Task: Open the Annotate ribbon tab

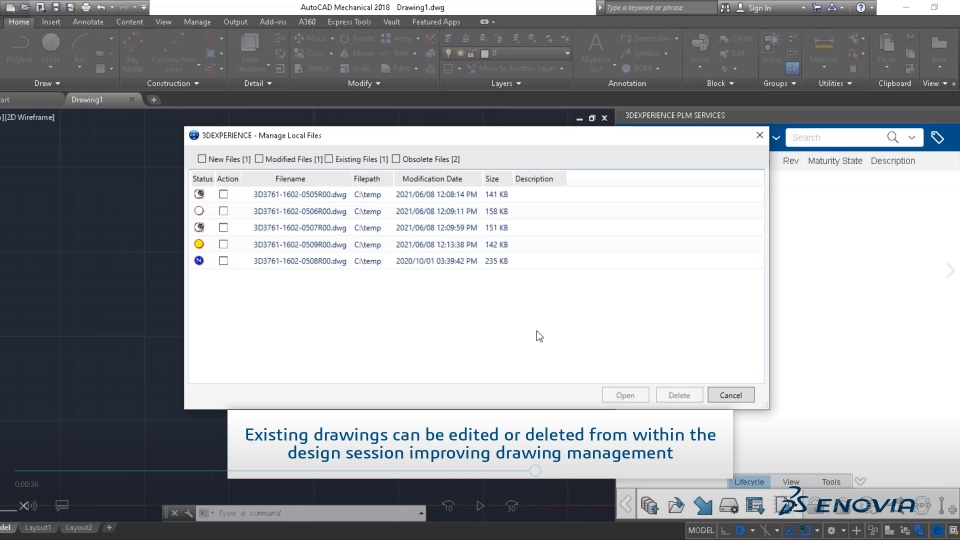Action: coord(88,22)
